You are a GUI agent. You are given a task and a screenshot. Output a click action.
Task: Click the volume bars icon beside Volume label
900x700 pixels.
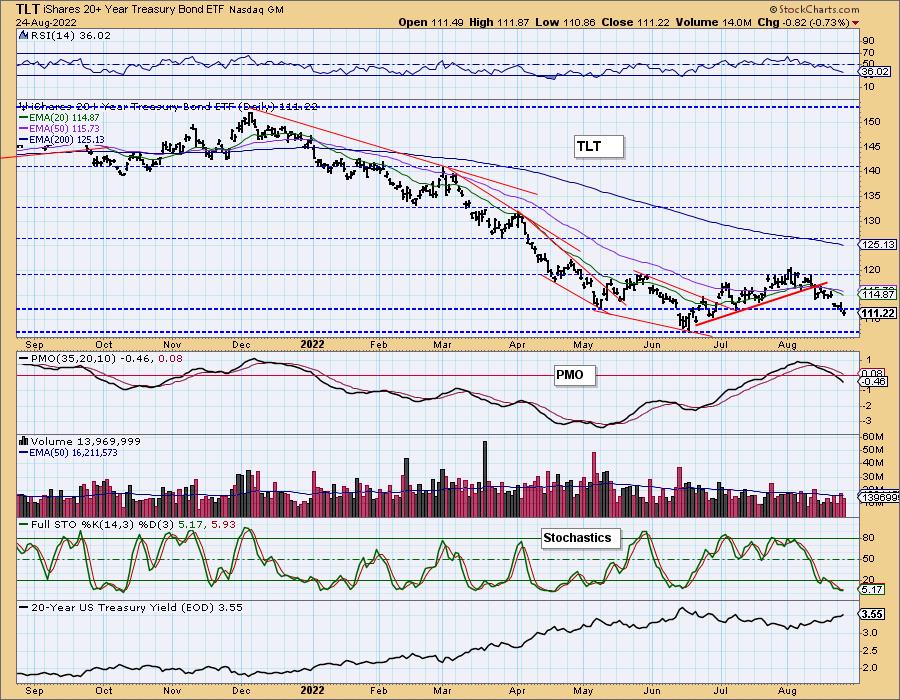[24, 441]
